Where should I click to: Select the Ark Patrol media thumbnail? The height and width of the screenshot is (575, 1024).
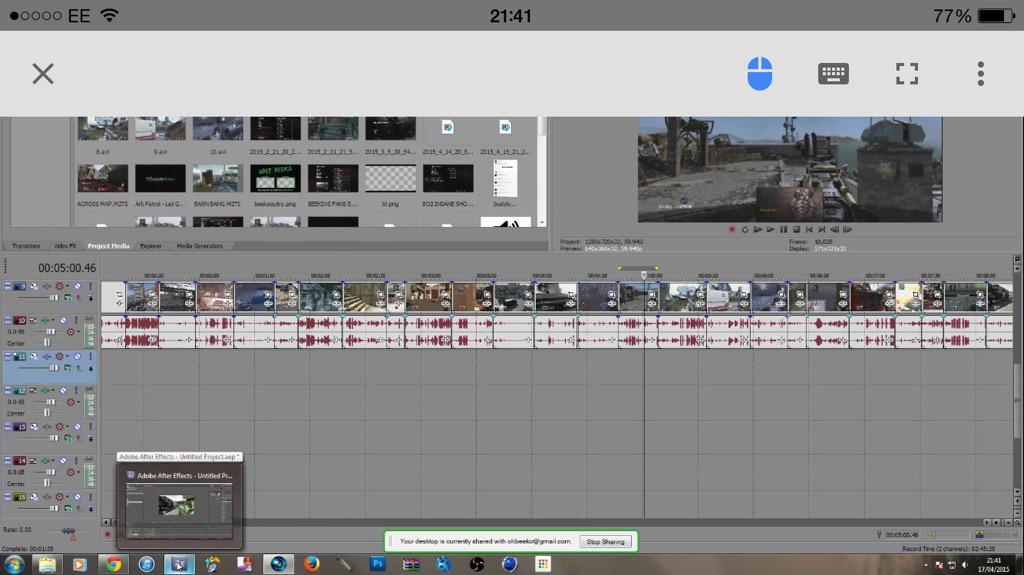tap(160, 178)
